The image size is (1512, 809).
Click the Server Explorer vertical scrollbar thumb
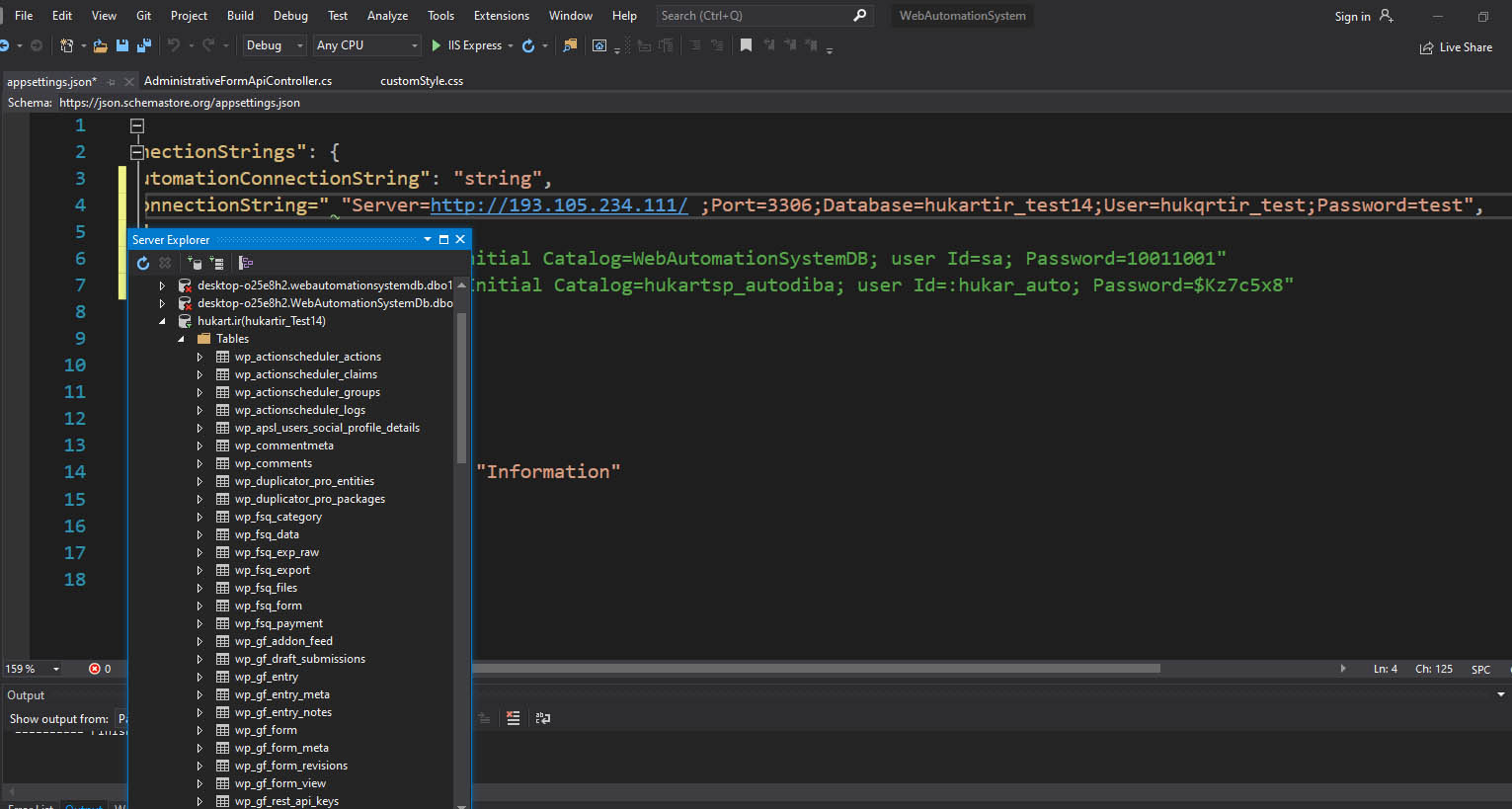pyautogui.click(x=461, y=388)
